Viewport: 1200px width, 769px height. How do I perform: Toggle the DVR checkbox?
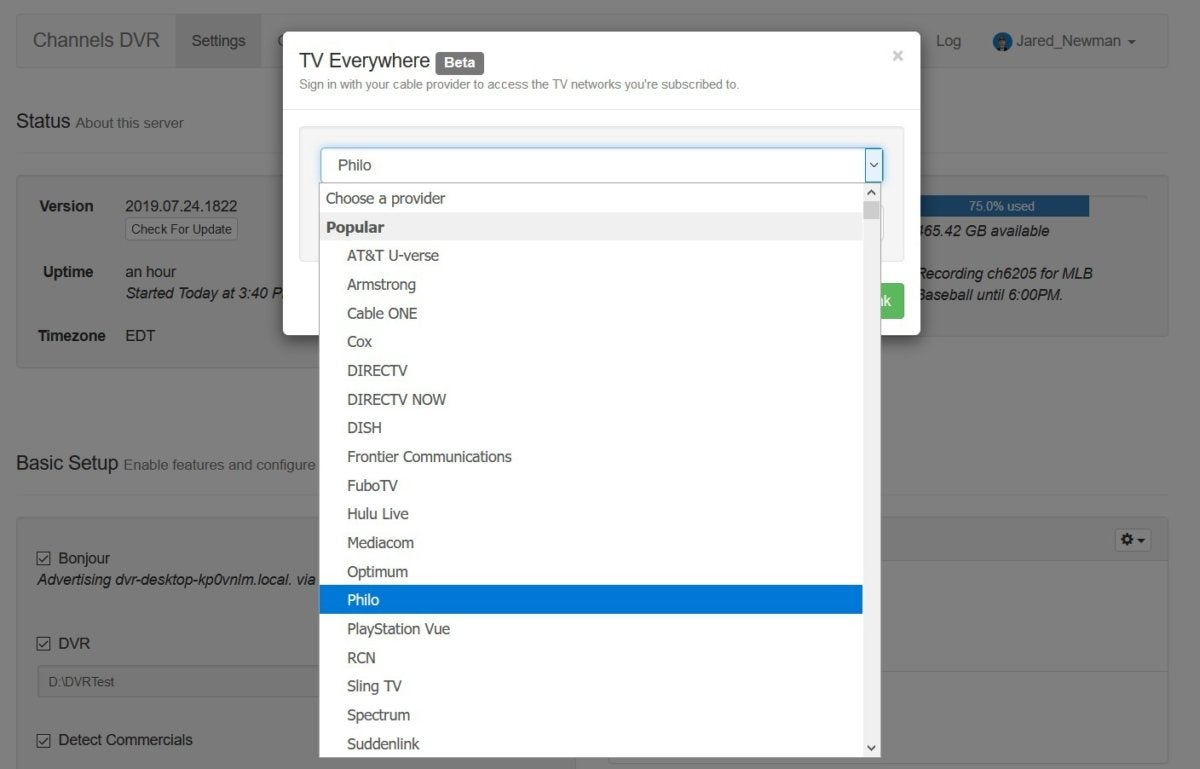tap(44, 644)
